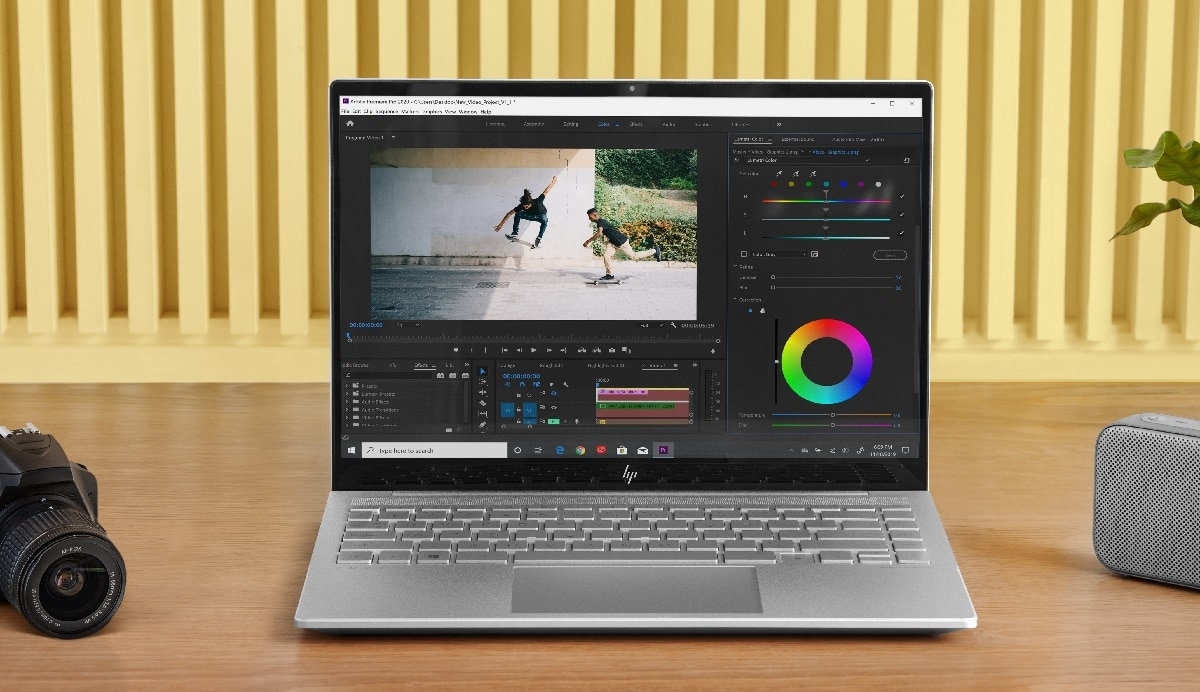
Task: Toggle the H (hue) range checkmark
Action: 901,197
